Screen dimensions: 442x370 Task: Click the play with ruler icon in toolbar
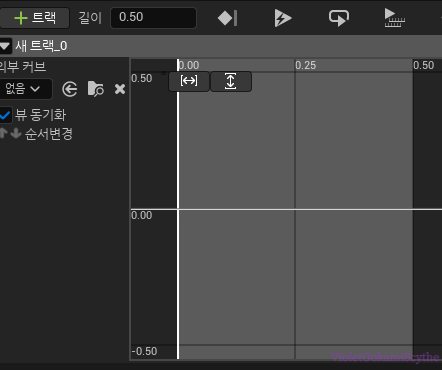coord(394,18)
